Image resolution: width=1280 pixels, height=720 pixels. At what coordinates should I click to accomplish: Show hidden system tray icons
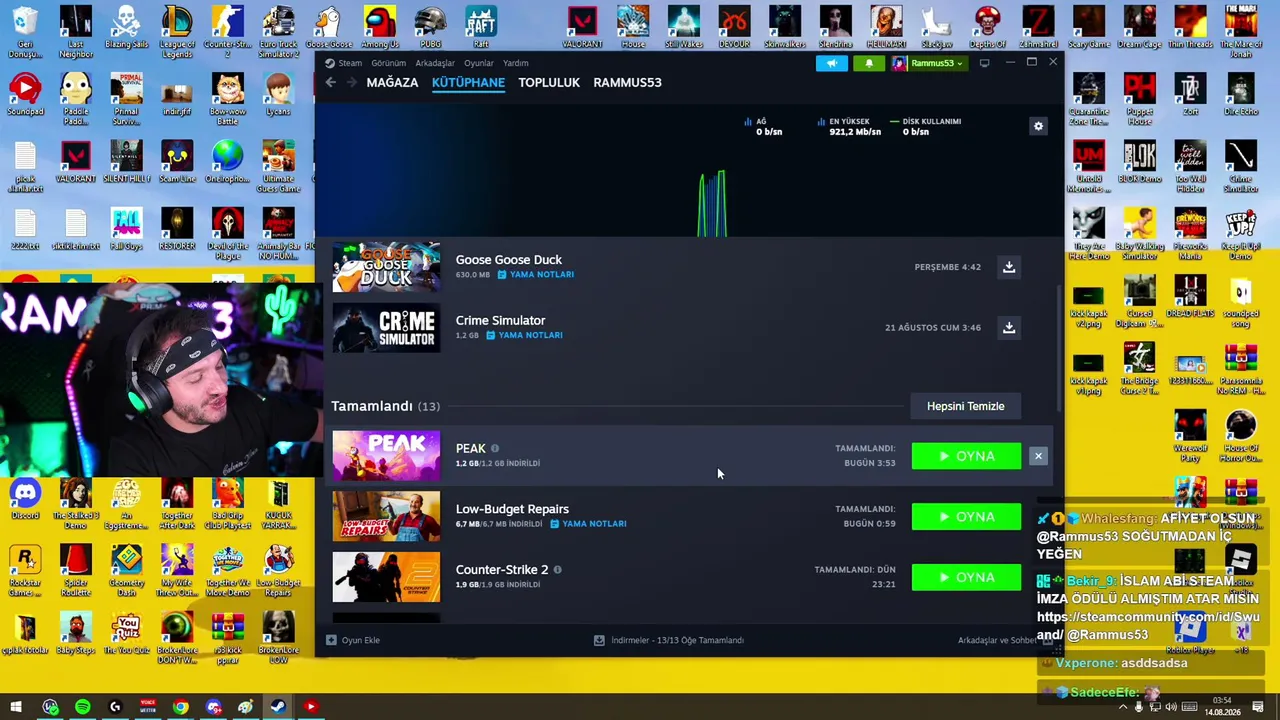coord(1122,707)
